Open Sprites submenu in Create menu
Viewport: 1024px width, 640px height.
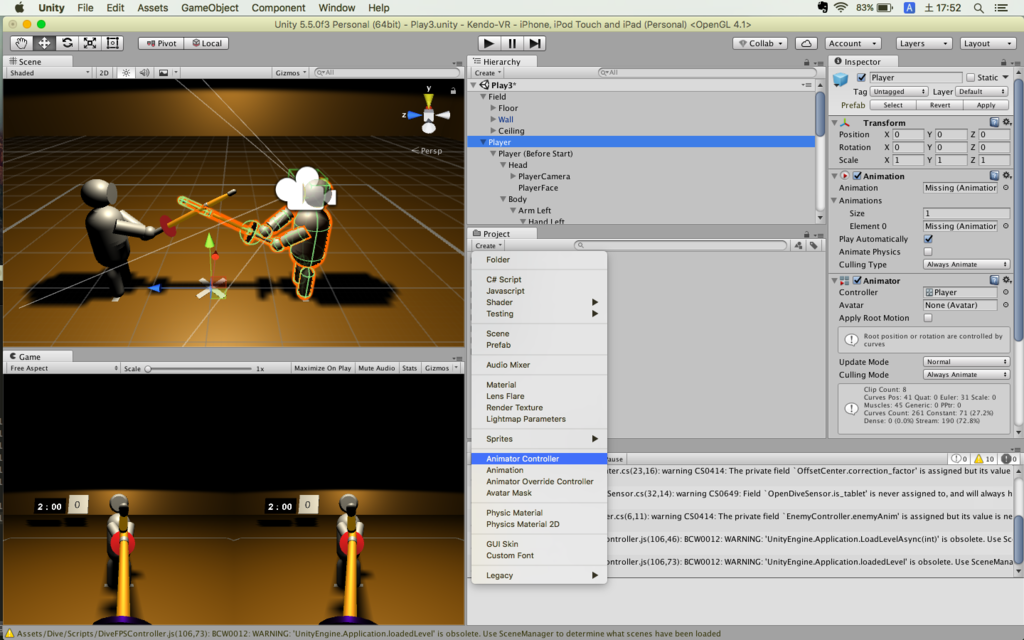click(539, 439)
